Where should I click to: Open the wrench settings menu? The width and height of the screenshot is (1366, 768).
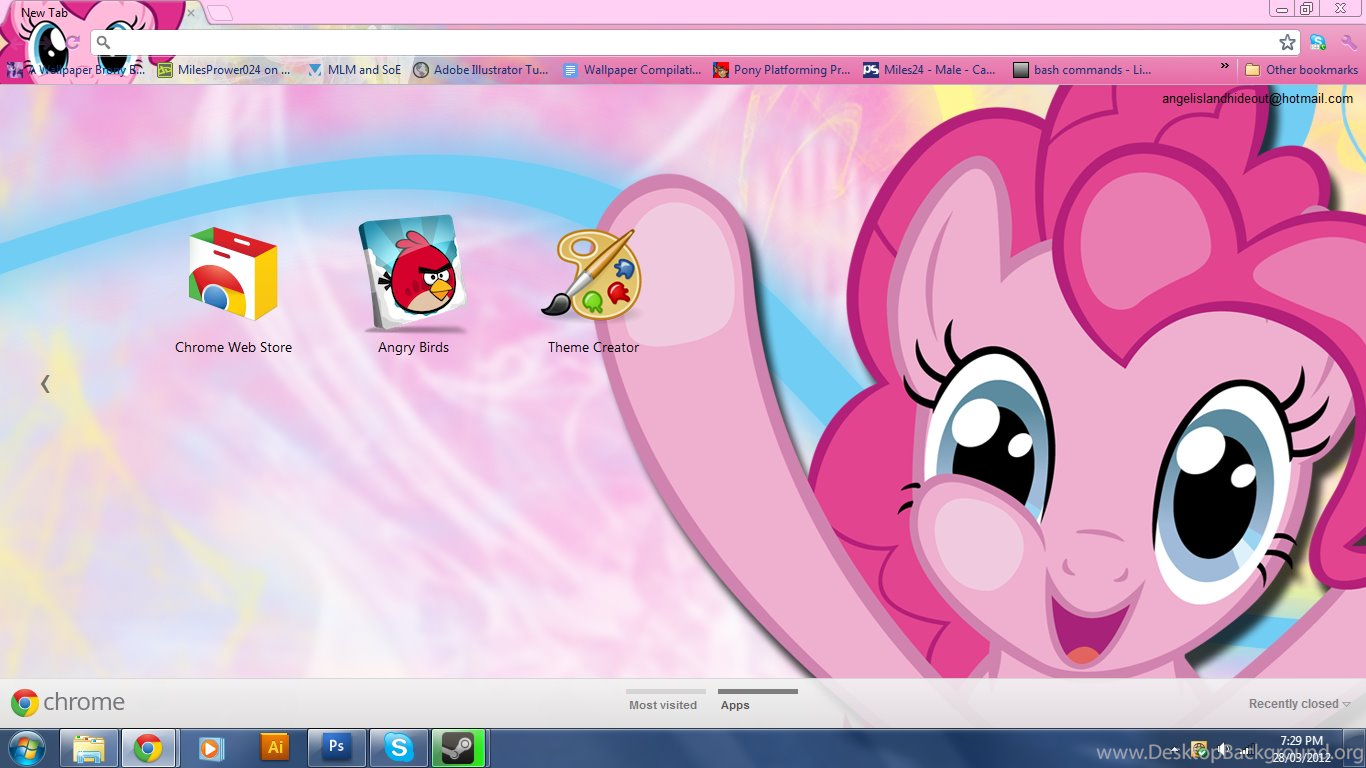tap(1349, 42)
